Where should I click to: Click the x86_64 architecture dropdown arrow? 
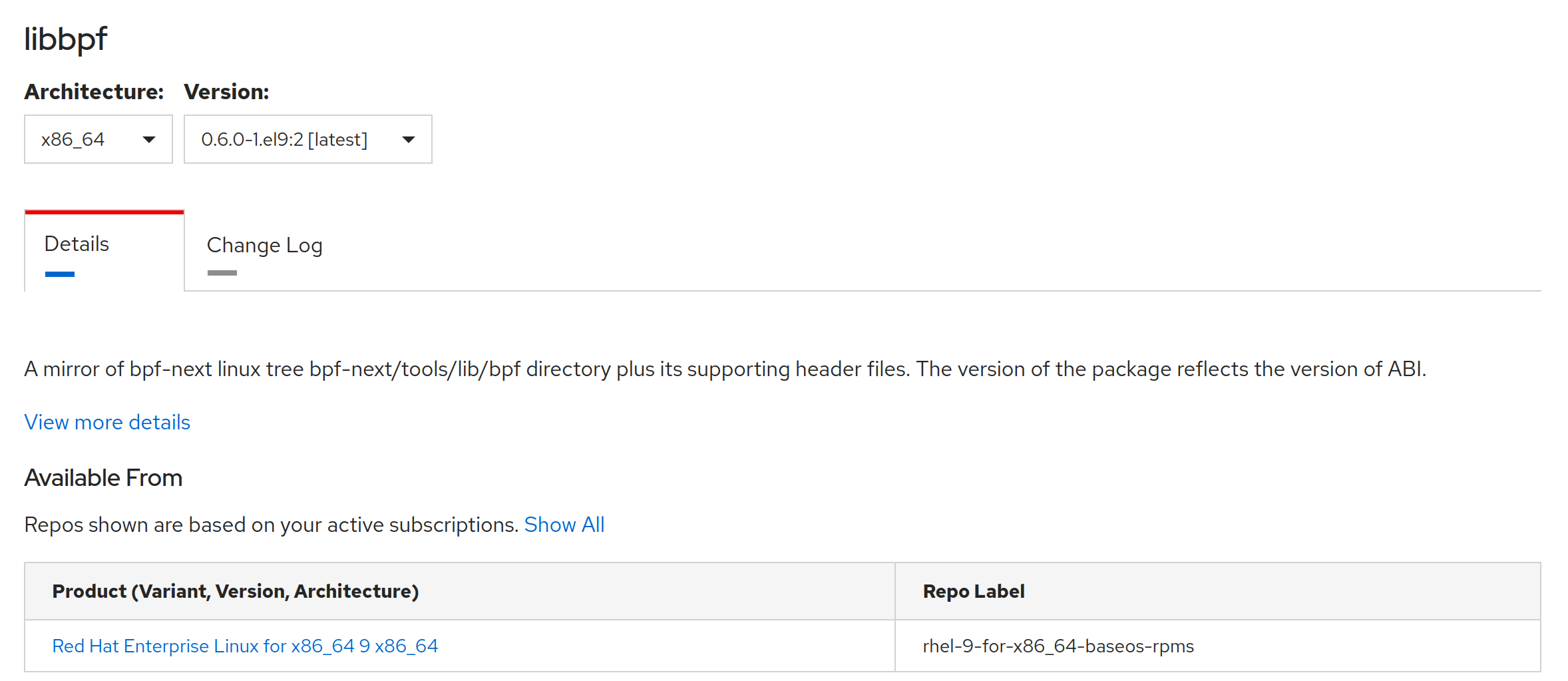[149, 139]
